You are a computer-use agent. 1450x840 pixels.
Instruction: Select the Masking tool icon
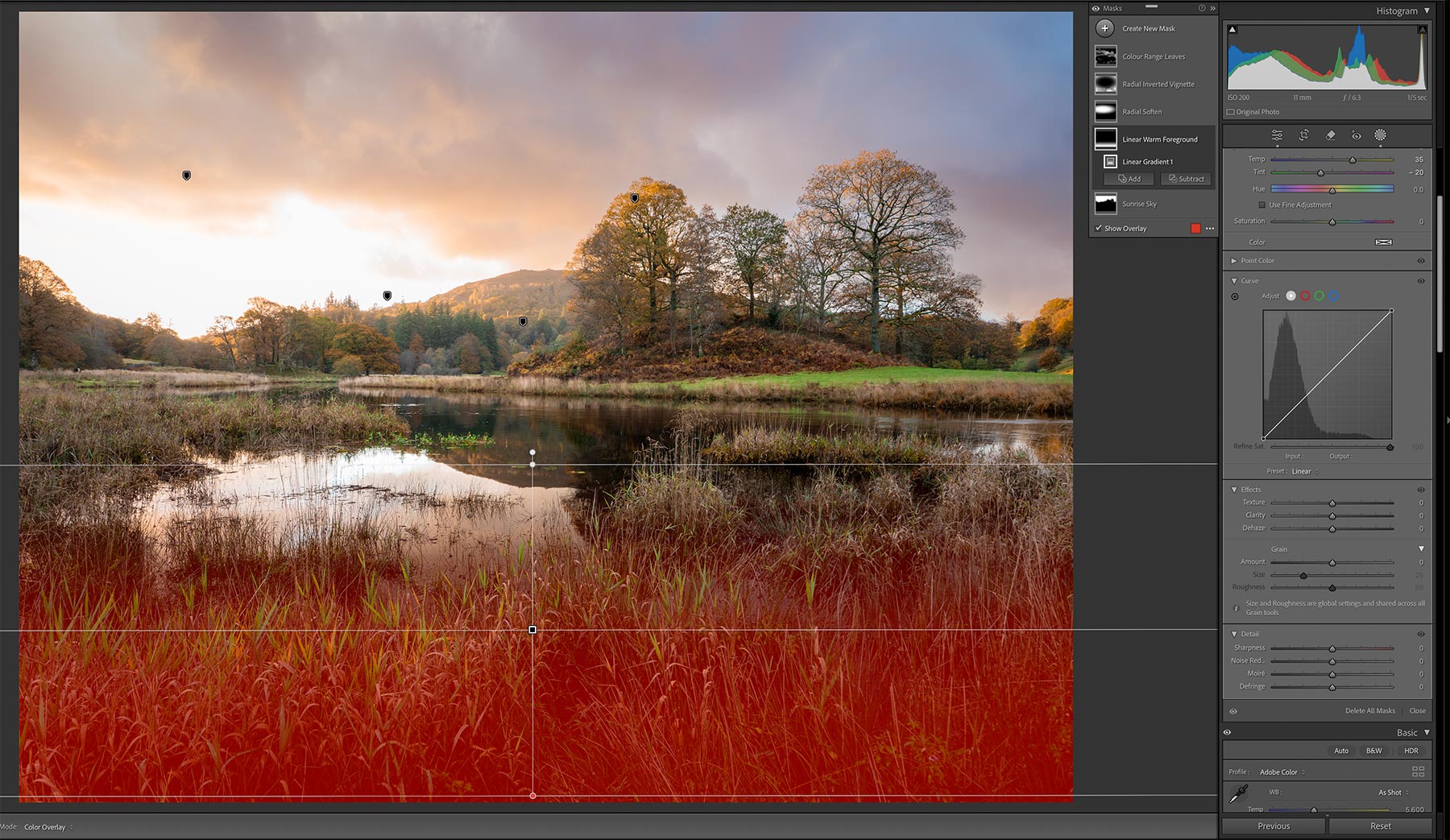(x=1380, y=135)
